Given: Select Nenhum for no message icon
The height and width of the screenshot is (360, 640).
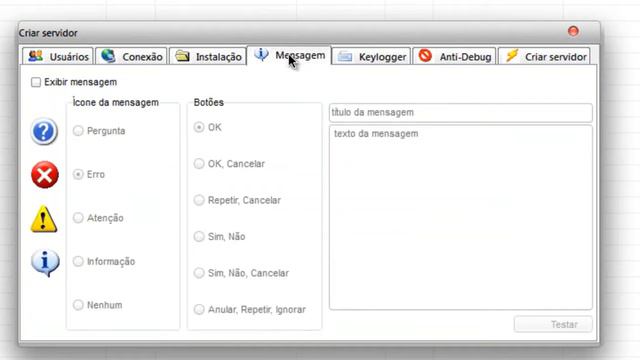Looking at the screenshot, I should 78,305.
